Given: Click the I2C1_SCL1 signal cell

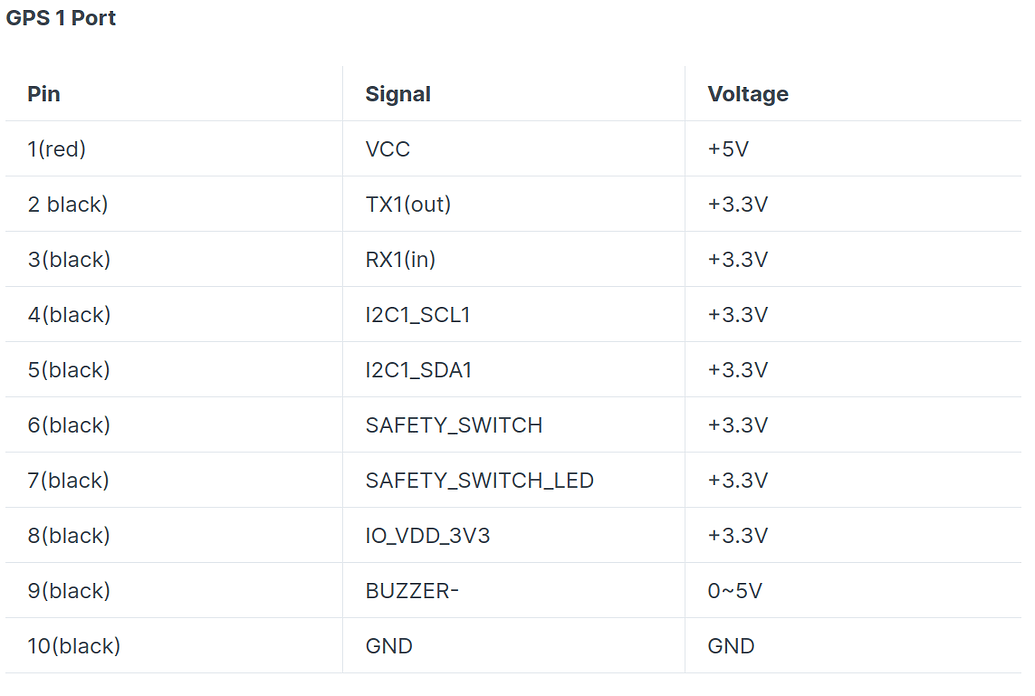Looking at the screenshot, I should click(418, 315).
